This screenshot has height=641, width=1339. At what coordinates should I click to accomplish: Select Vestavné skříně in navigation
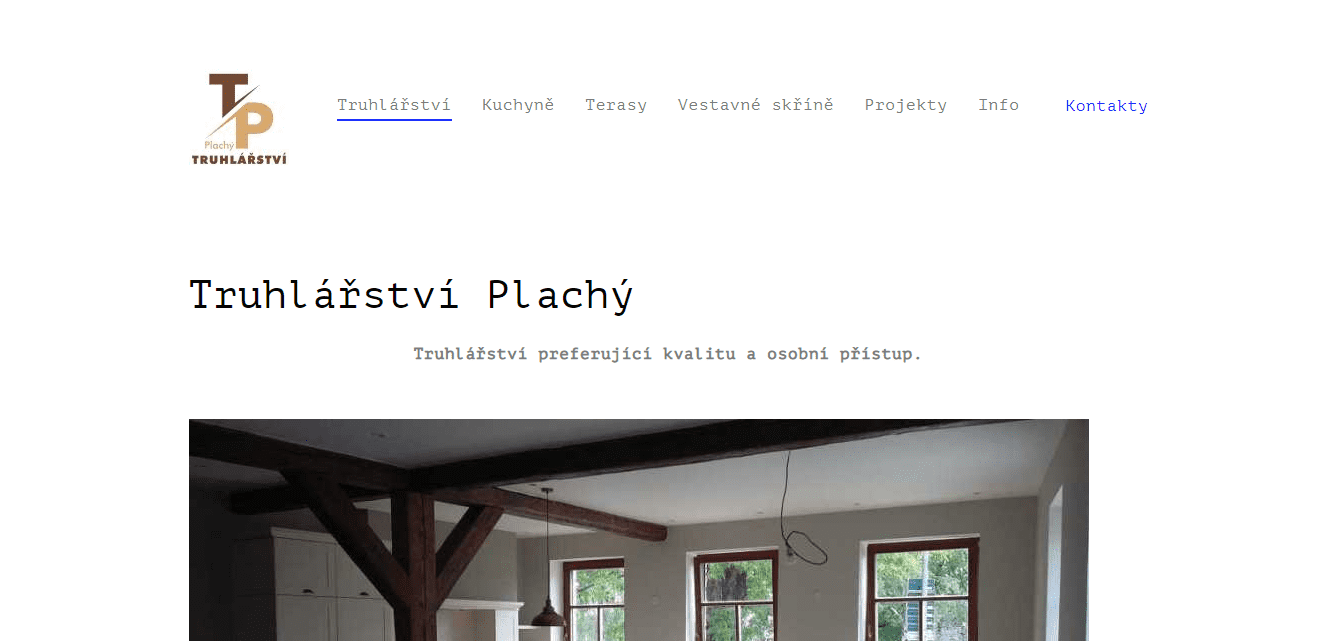pos(756,105)
